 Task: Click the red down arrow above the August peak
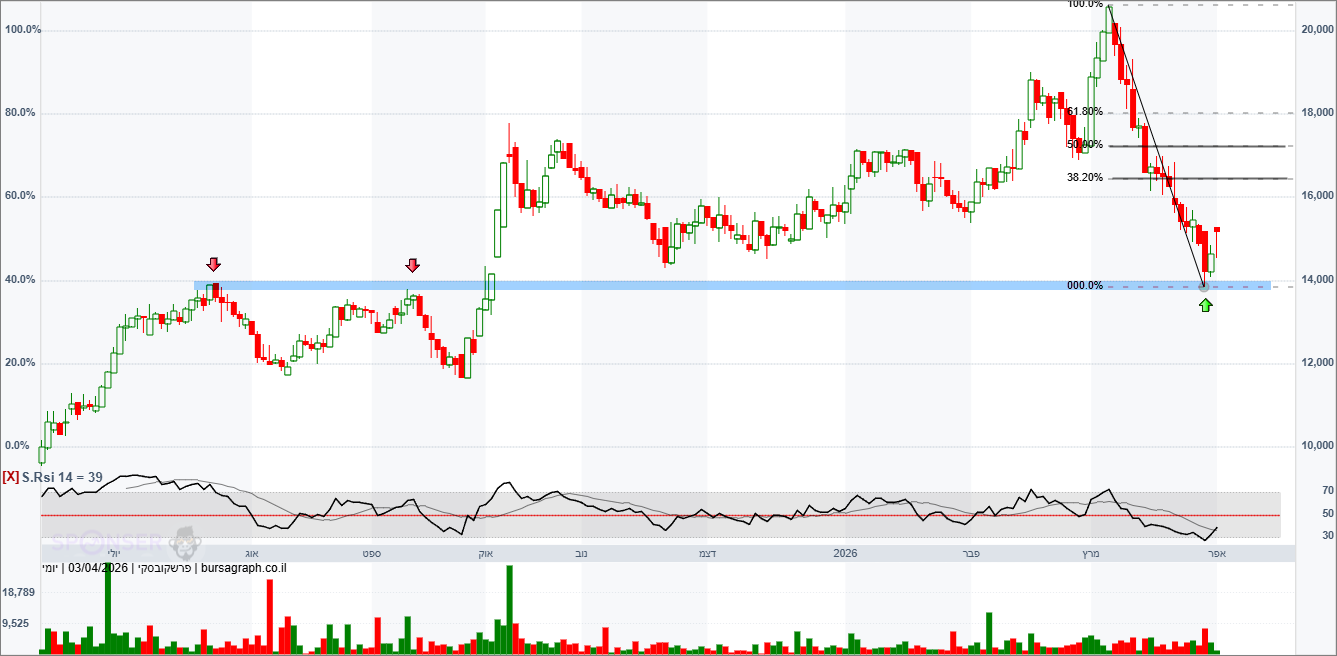(213, 264)
